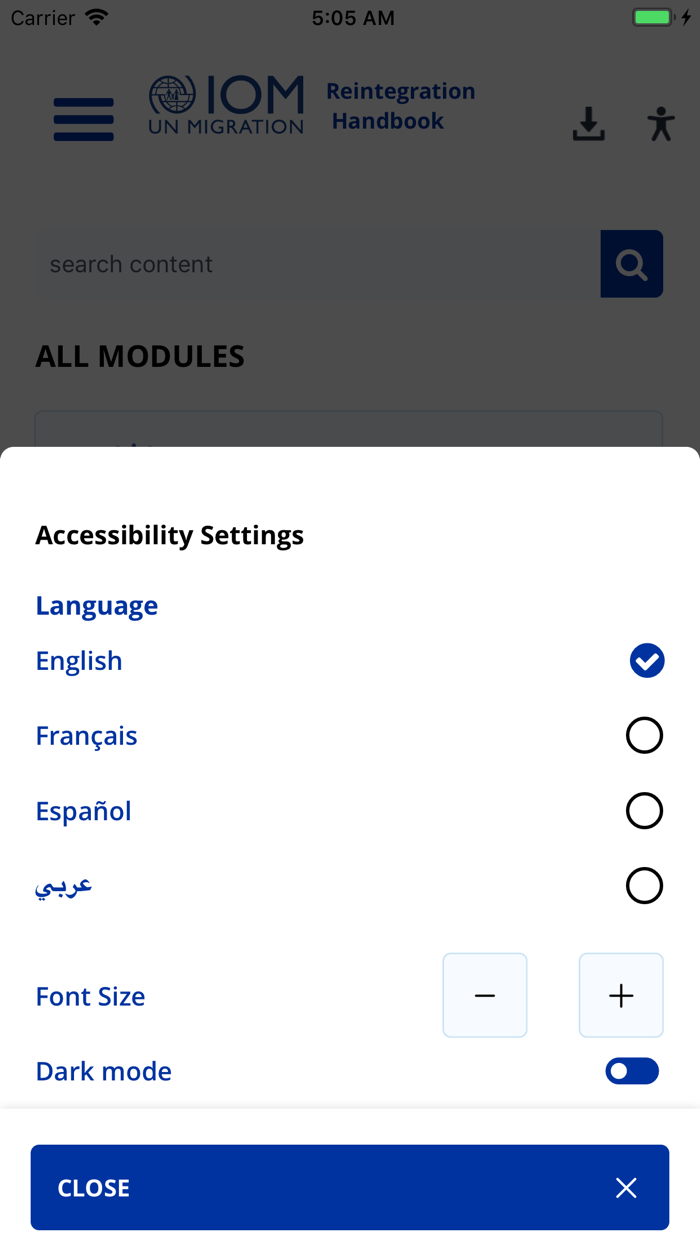The height and width of the screenshot is (1244, 700).
Task: Tap the Reintegration Handbook title
Action: 400,106
